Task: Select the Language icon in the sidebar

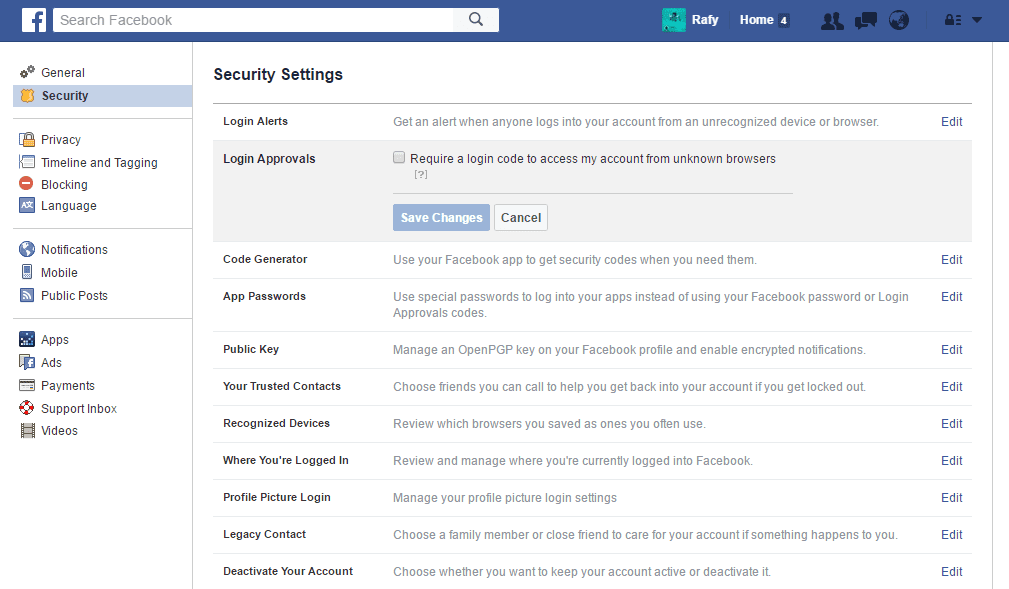Action: click(28, 206)
